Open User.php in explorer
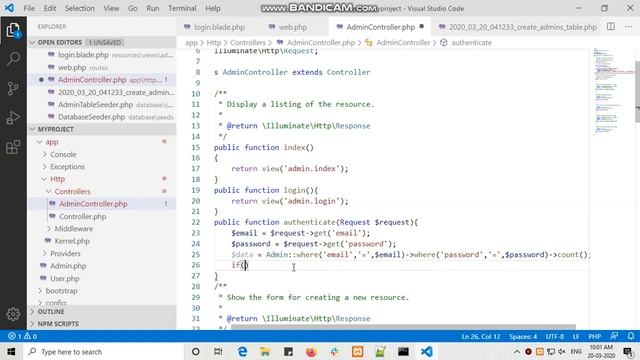Screen dimensions: 640x360 (x=64, y=278)
